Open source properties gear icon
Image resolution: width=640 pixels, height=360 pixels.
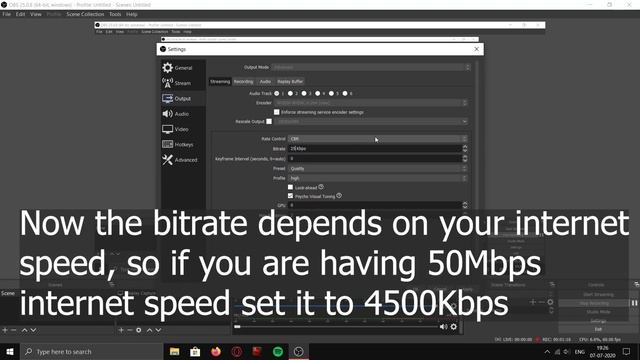click(139, 330)
